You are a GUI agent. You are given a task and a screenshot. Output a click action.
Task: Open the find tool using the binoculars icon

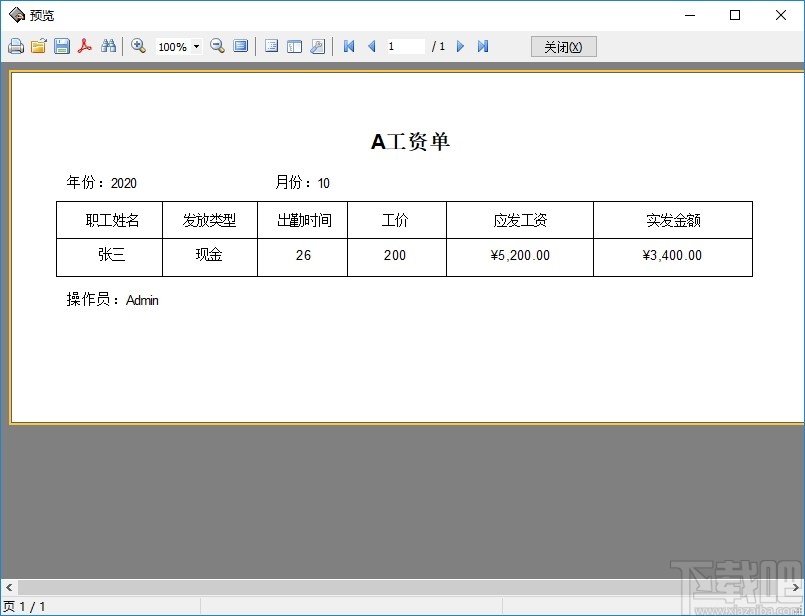click(x=108, y=46)
